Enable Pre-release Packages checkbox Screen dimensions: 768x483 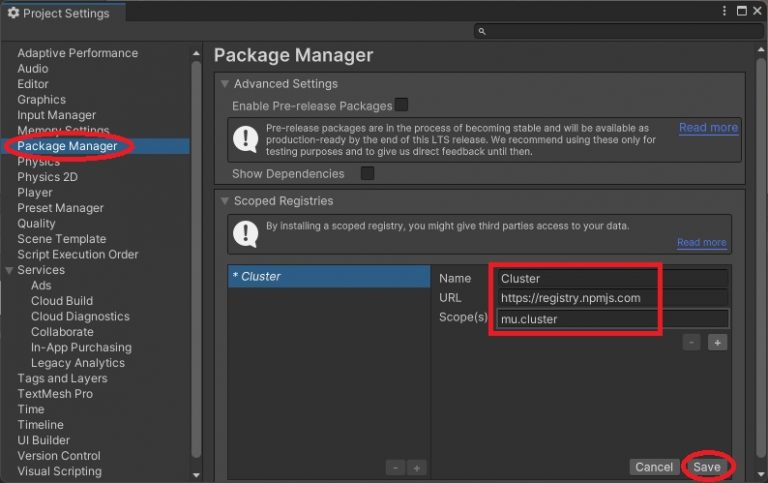pos(401,105)
